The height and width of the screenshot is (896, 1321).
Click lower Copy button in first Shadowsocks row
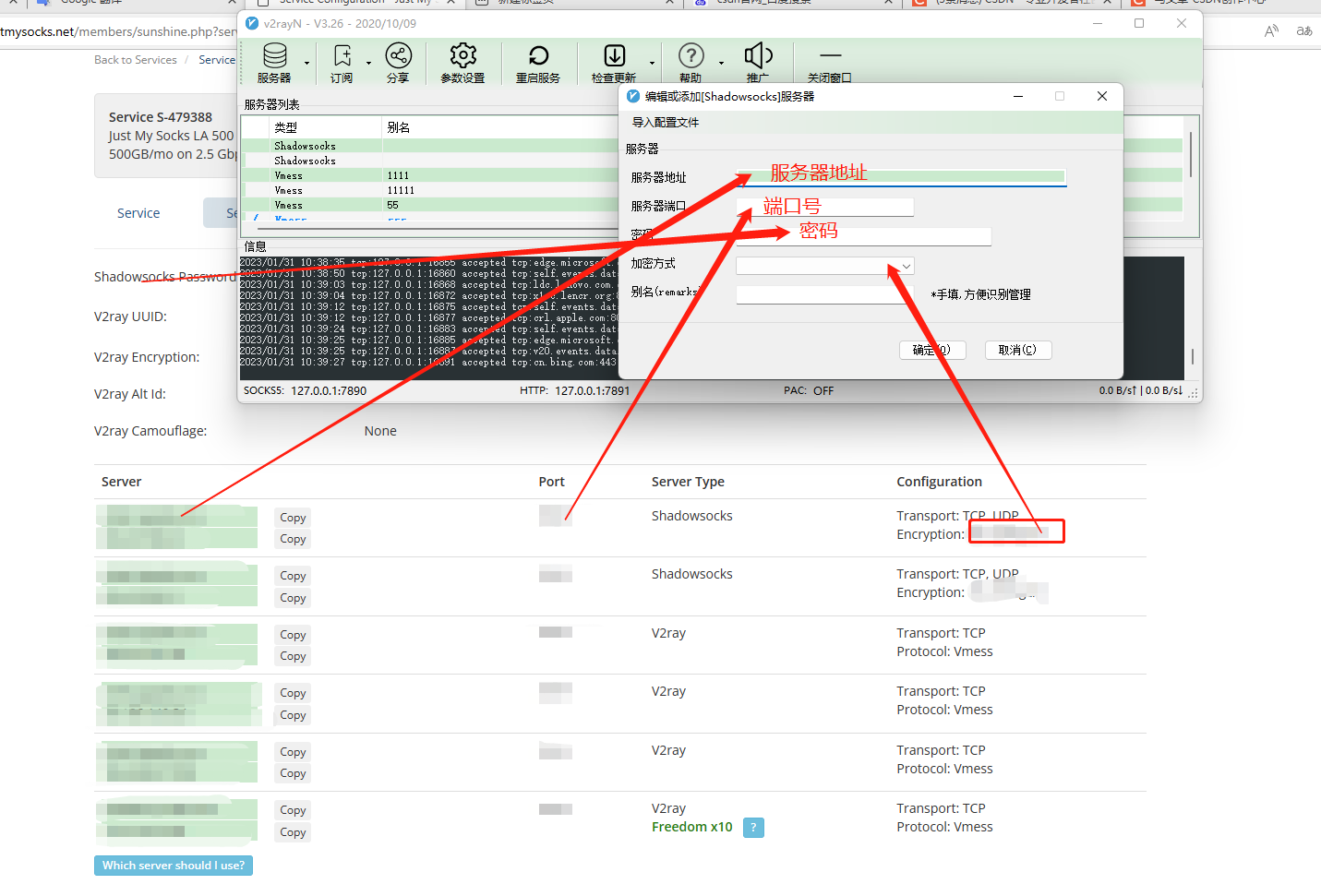pos(293,539)
